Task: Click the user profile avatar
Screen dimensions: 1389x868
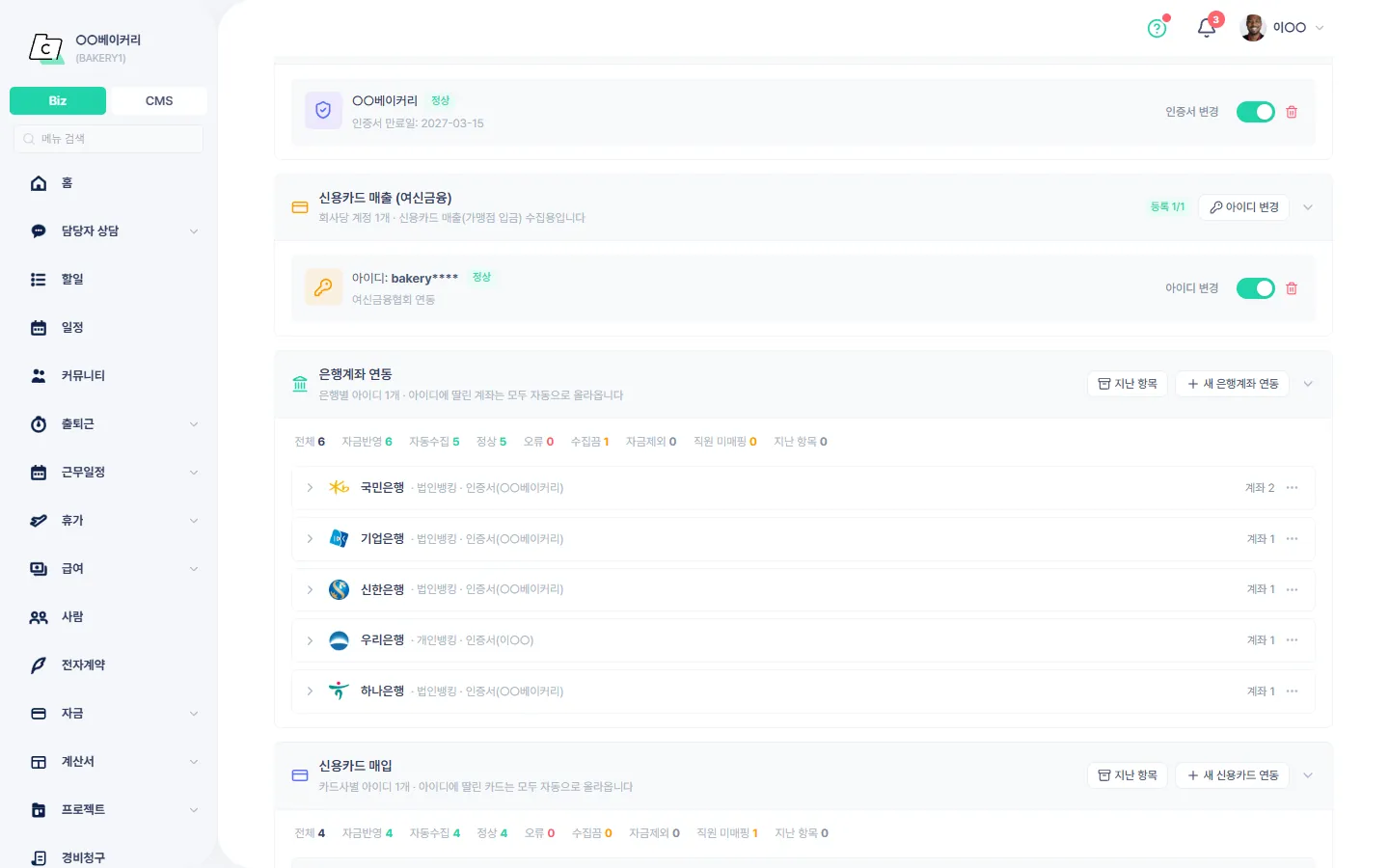Action: 1253,28
